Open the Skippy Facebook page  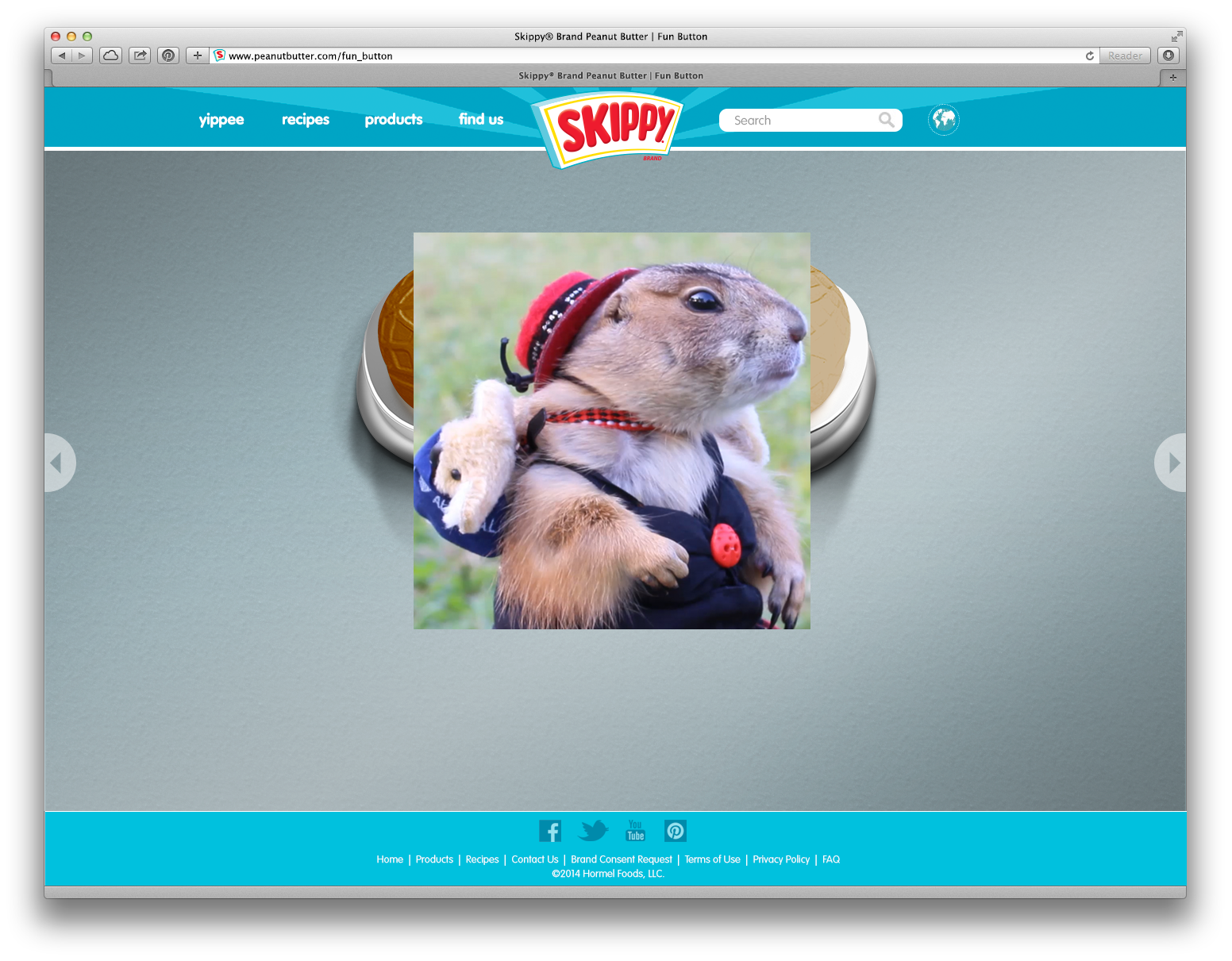click(x=550, y=831)
